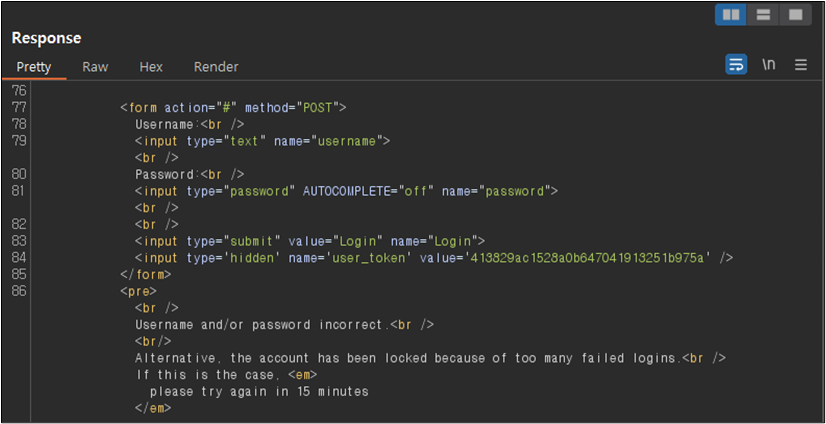Click the Response panel heading
This screenshot has height=424, width=826.
pos(46,38)
